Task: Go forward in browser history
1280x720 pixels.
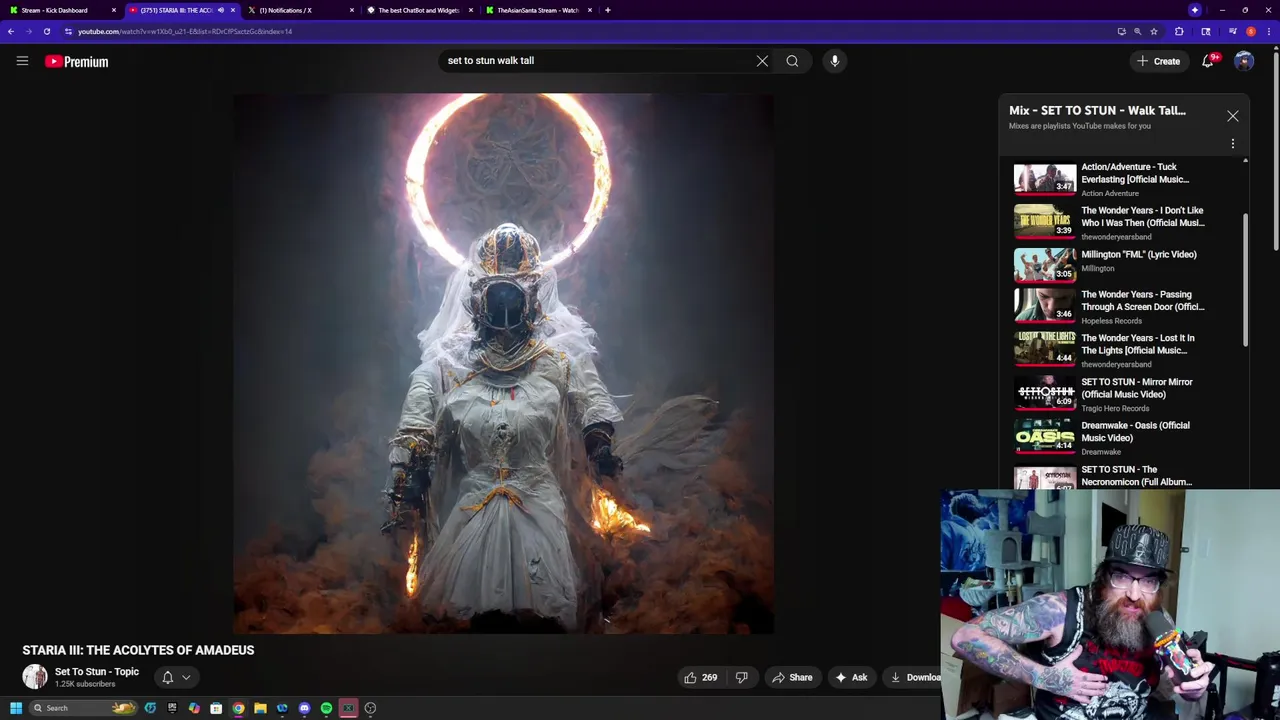Action: click(x=28, y=31)
